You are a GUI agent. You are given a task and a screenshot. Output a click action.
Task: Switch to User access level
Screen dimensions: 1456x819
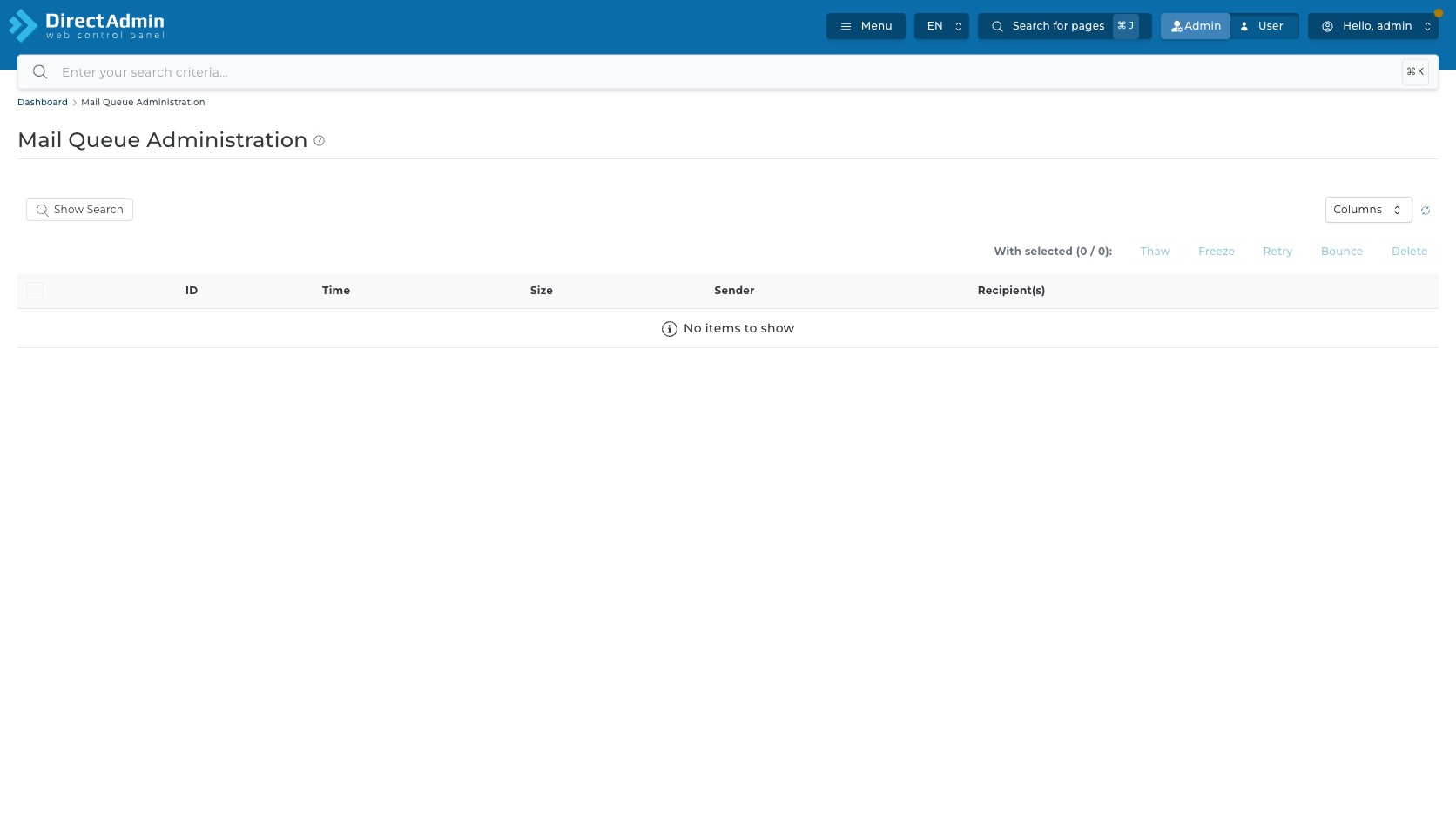(1263, 26)
